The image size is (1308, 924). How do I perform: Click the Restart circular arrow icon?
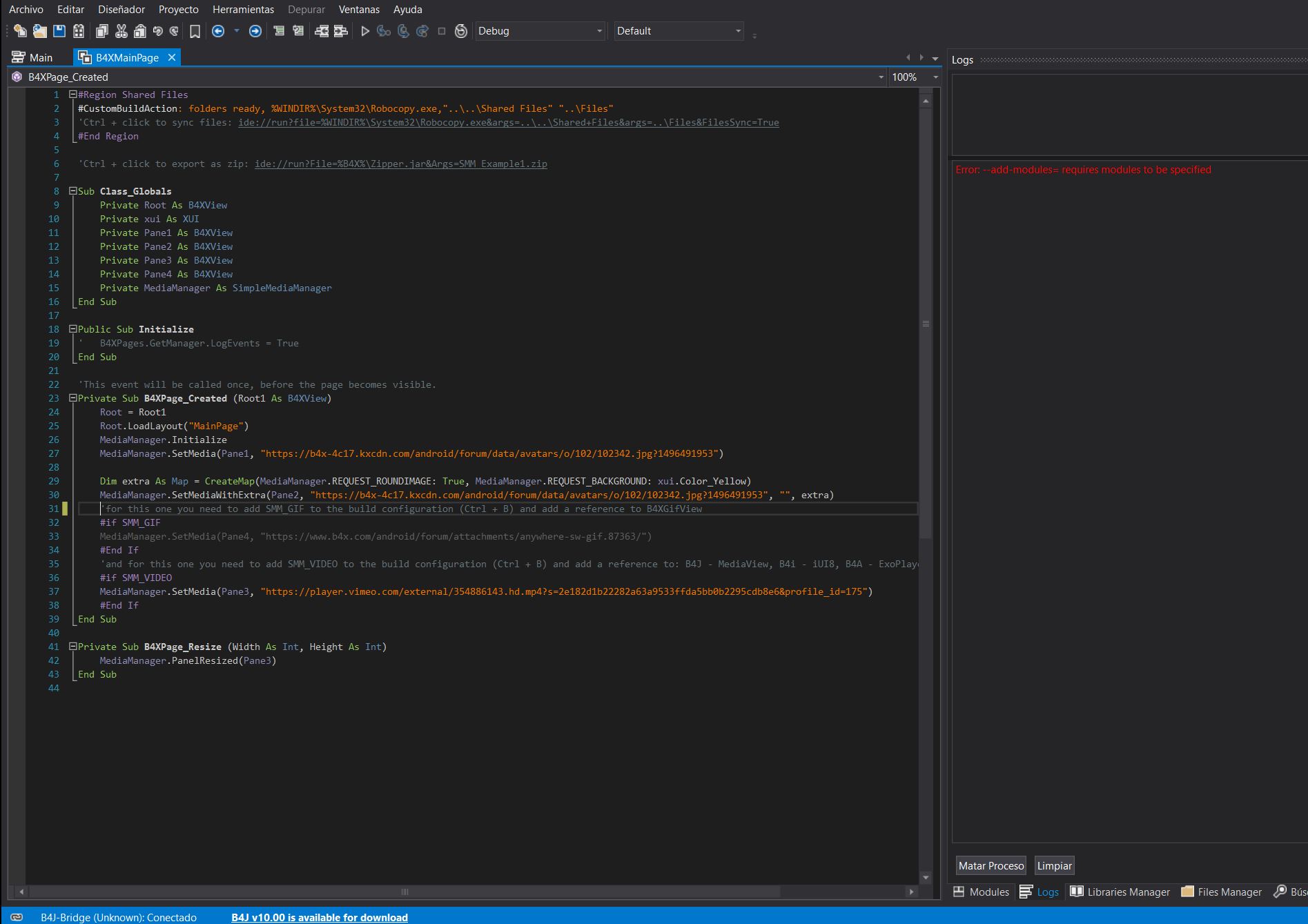pos(461,31)
